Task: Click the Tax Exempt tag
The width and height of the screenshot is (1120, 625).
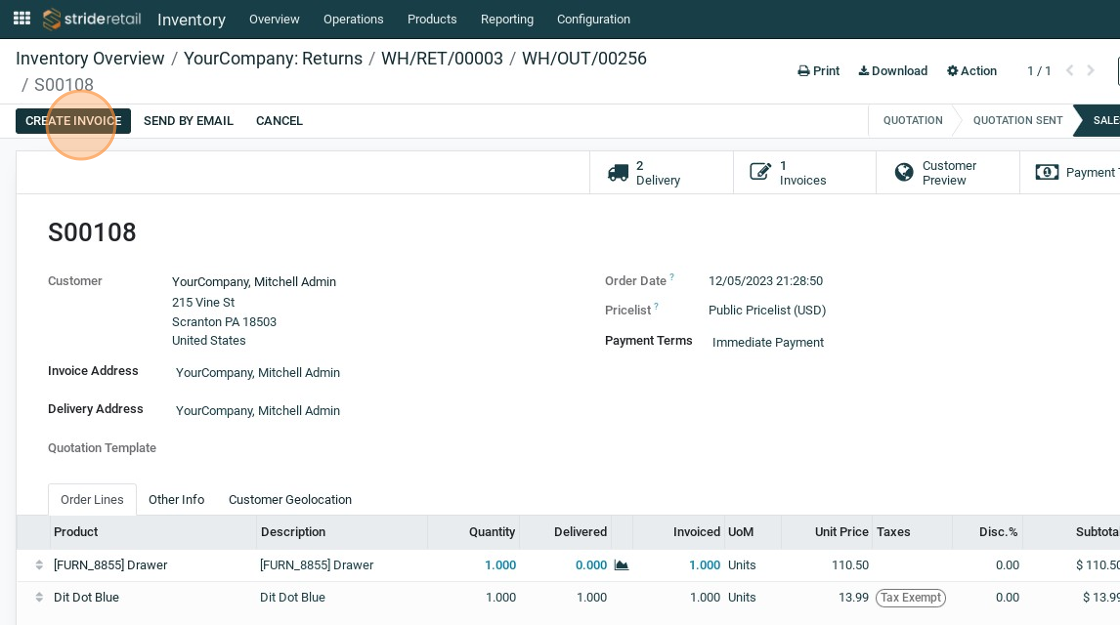Action: click(910, 598)
